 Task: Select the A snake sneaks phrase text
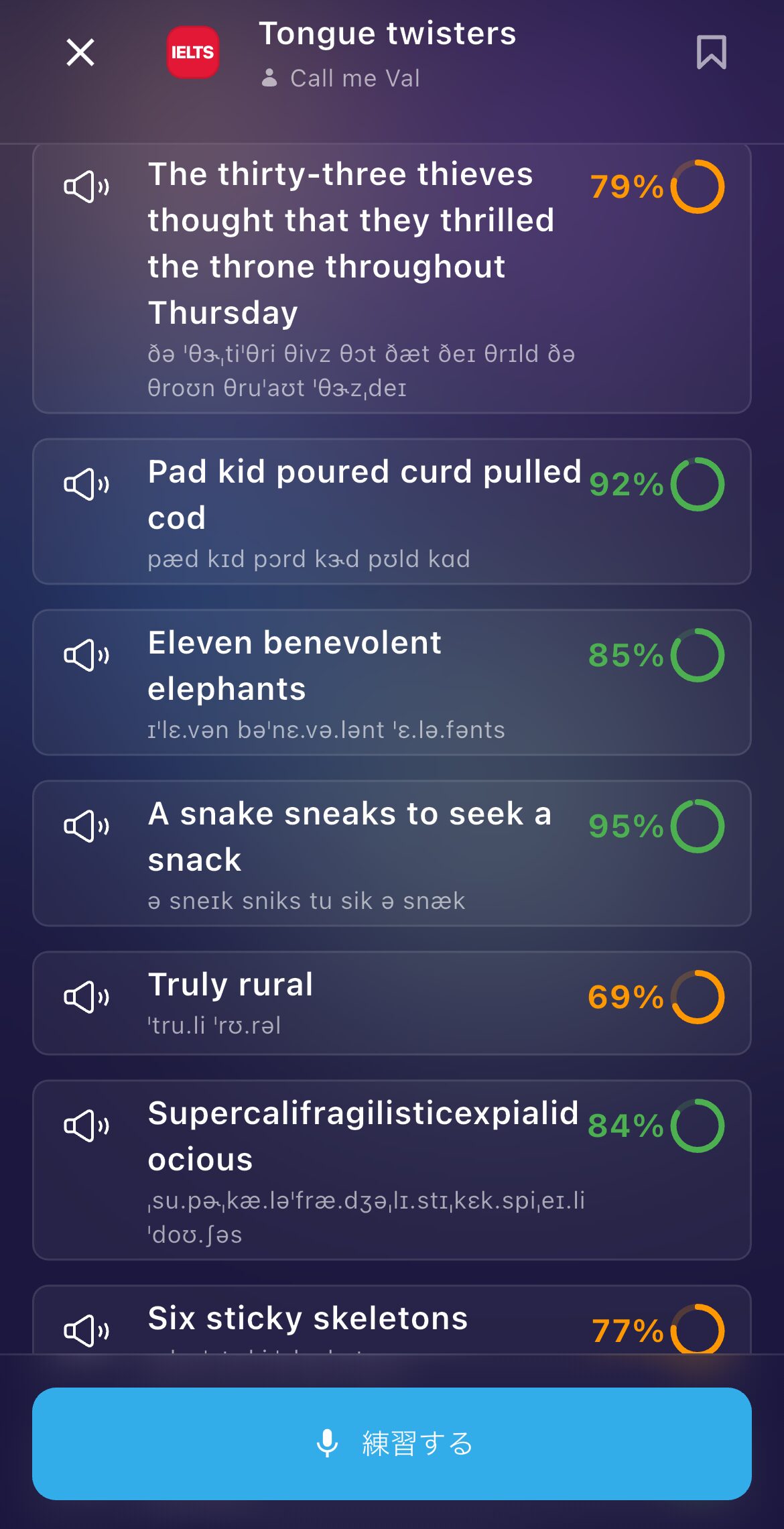point(350,837)
